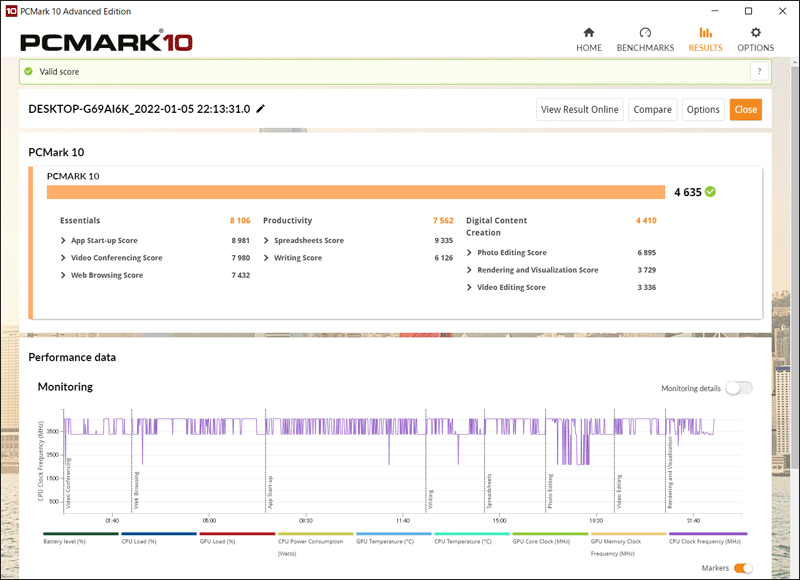Viewport: 800px width, 580px height.
Task: Click the Compare button
Action: (653, 110)
